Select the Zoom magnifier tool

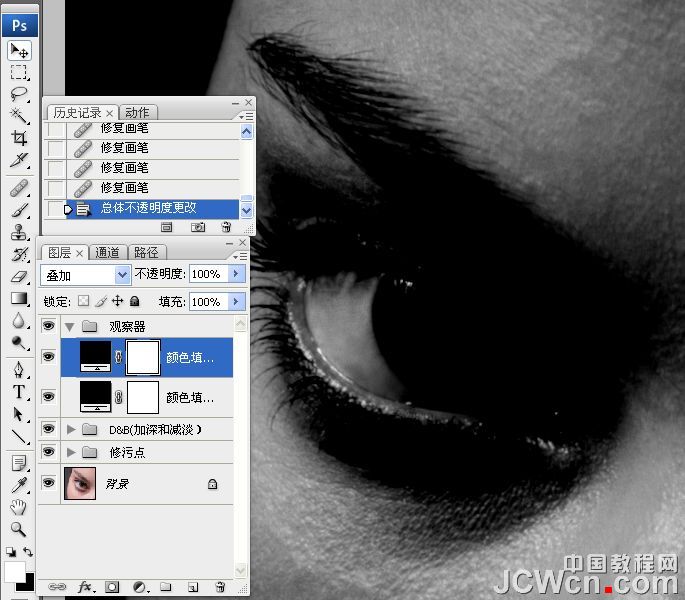coord(19,529)
